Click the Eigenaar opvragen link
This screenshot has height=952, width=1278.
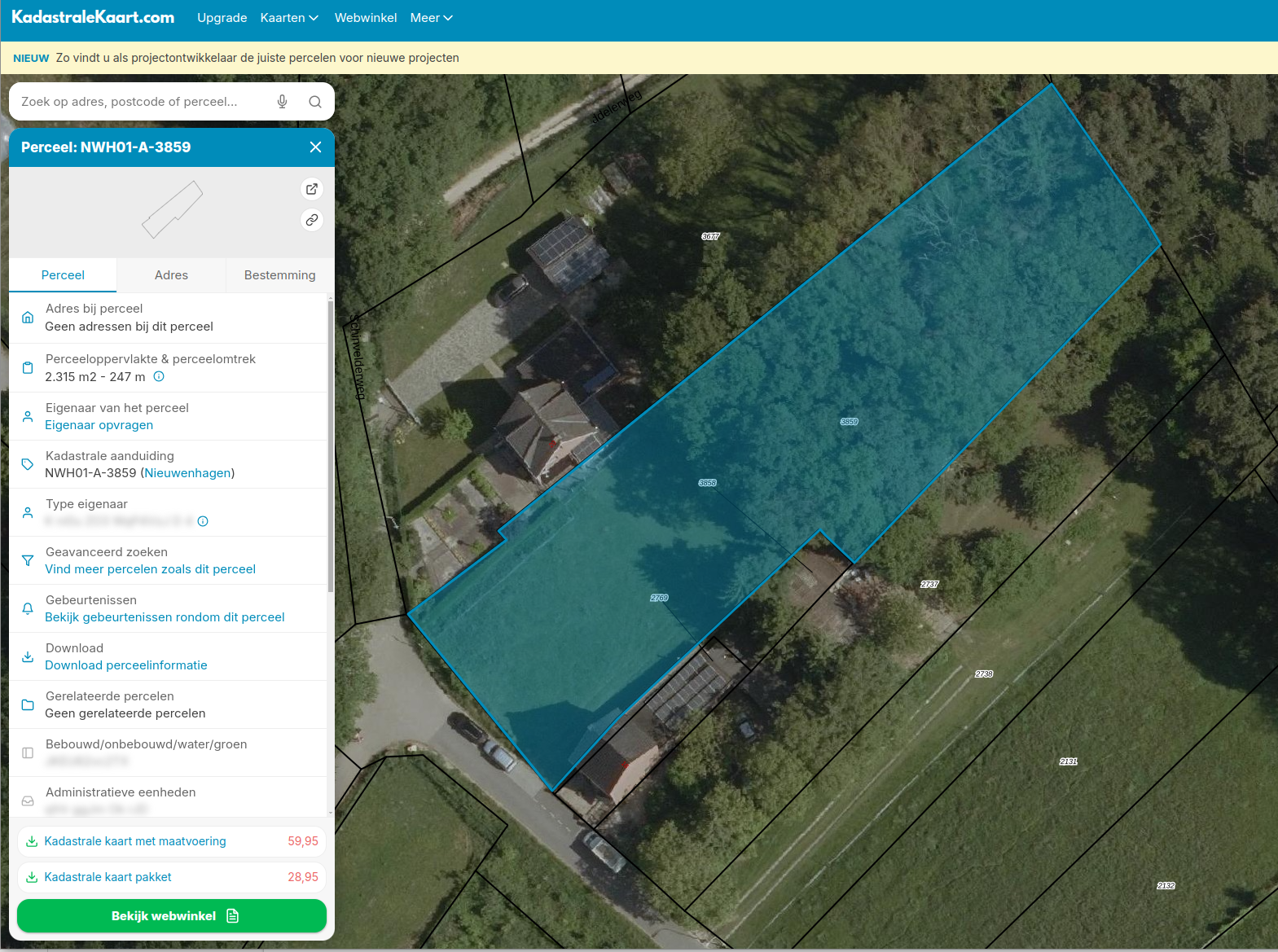[99, 425]
